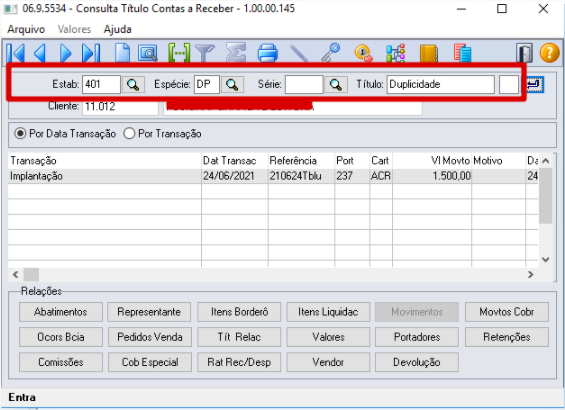Click the exit door icon
The height and width of the screenshot is (410, 565).
(524, 53)
